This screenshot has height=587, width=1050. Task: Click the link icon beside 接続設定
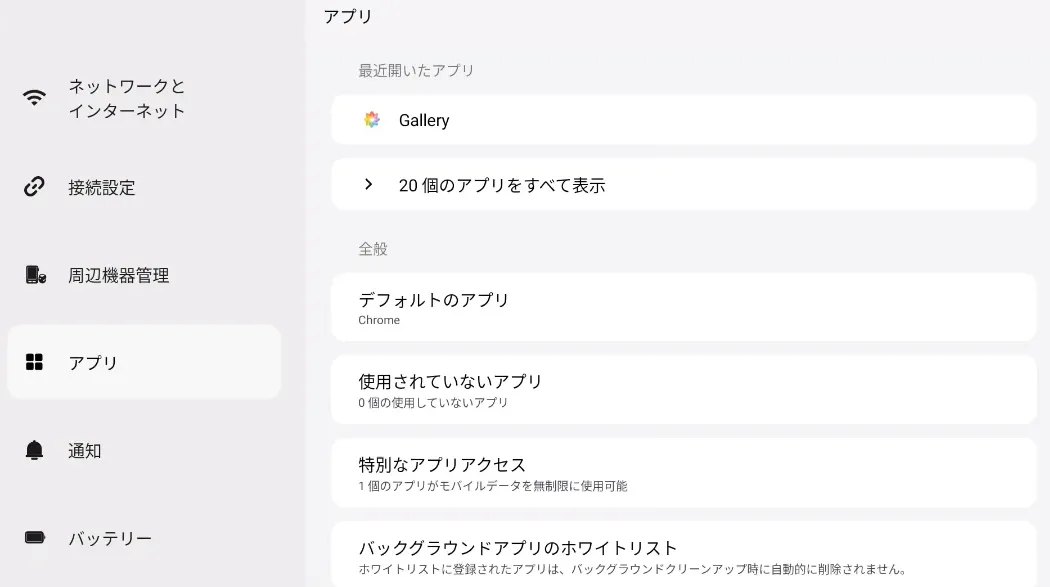pos(35,186)
